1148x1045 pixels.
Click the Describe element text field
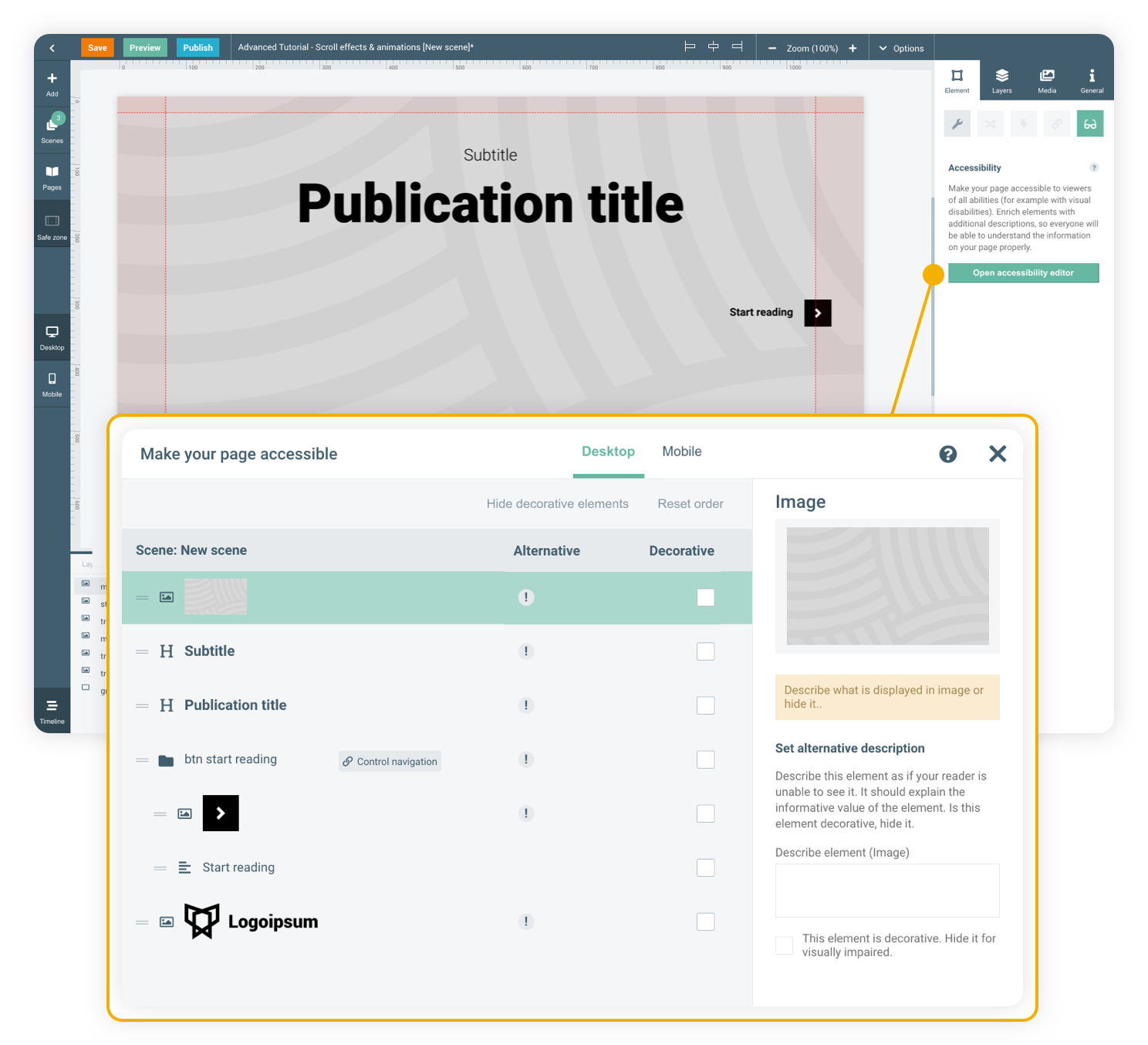tap(886, 891)
